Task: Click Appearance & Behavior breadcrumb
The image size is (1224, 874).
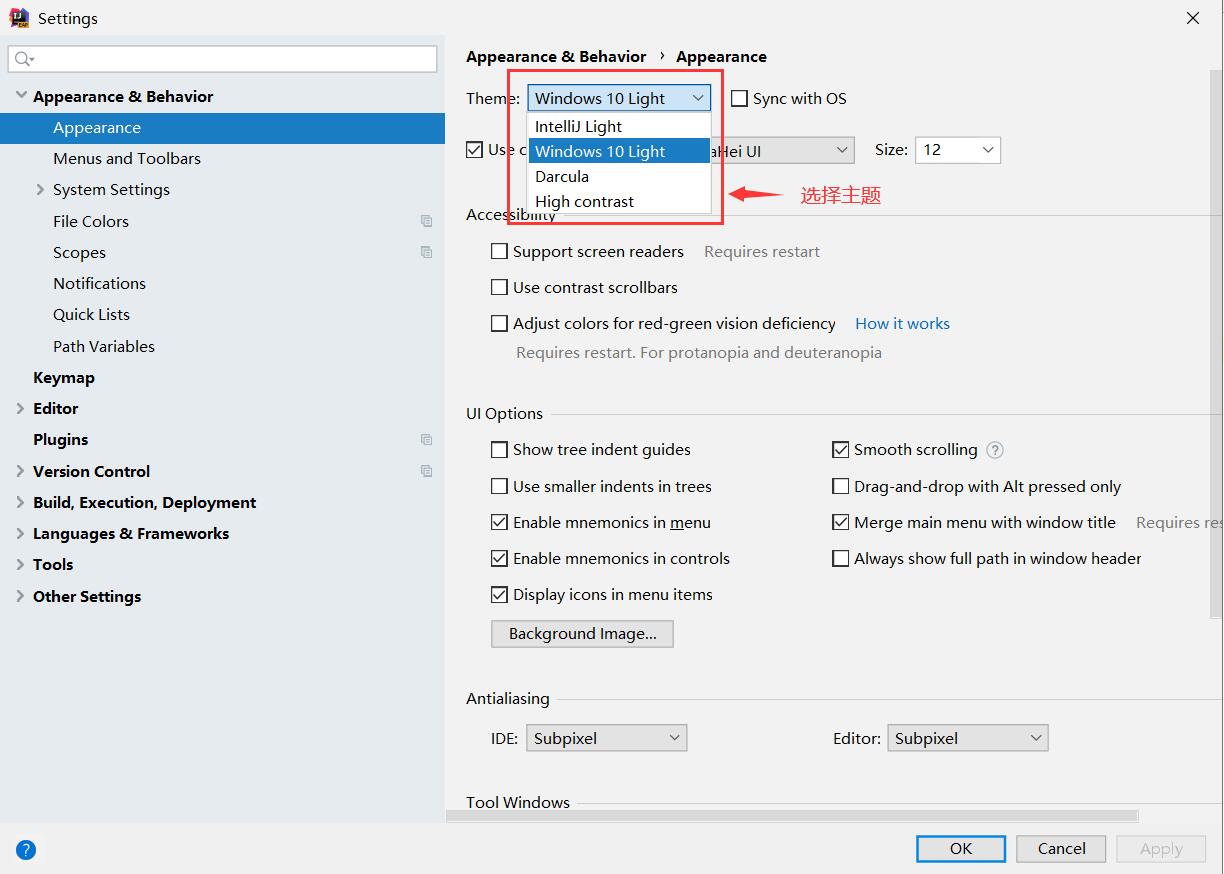Action: (556, 56)
